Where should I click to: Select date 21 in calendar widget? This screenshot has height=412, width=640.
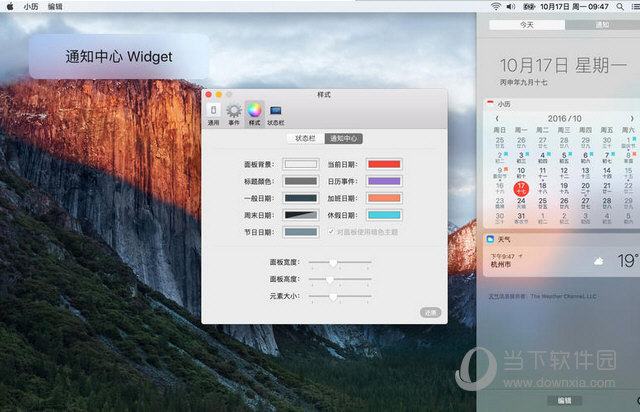[x=607, y=188]
